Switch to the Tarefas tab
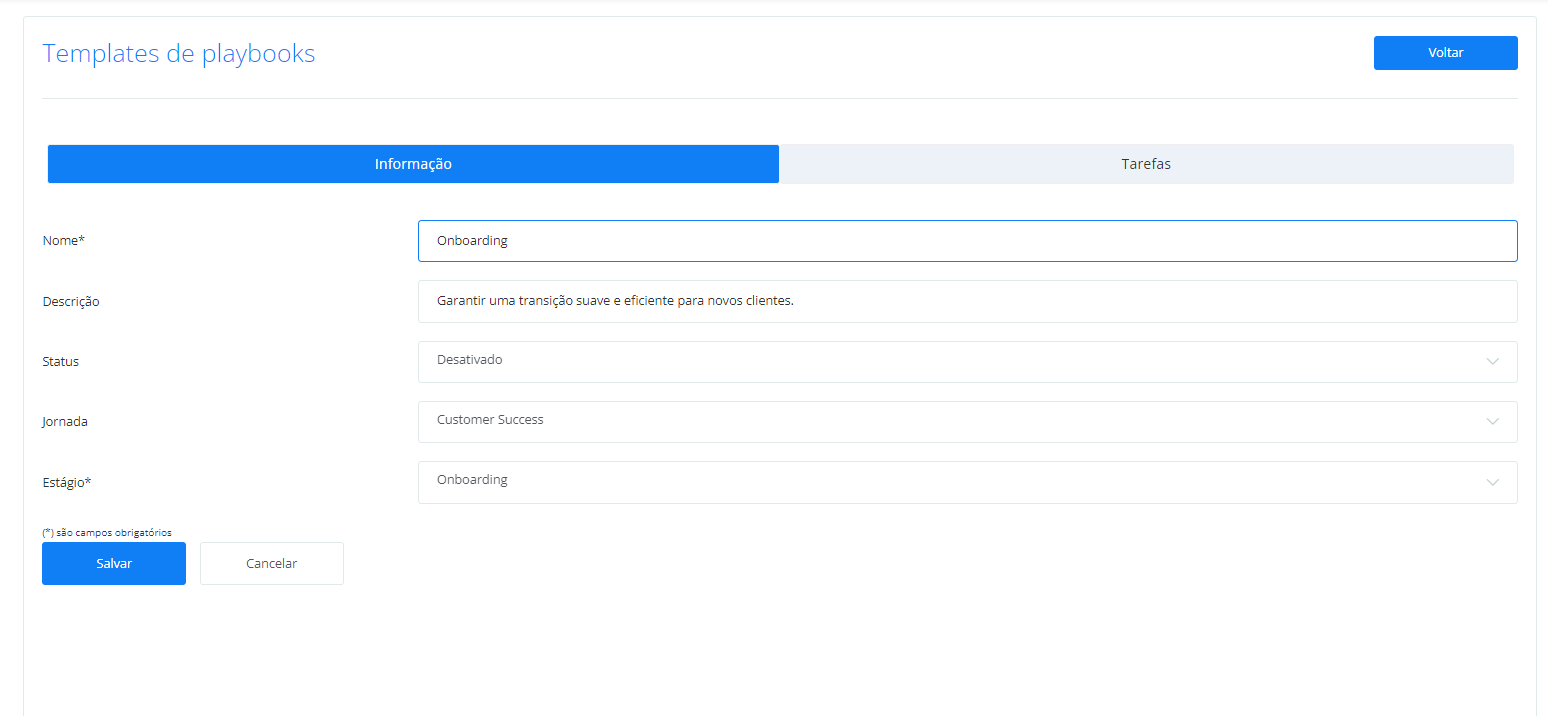 pyautogui.click(x=1145, y=164)
